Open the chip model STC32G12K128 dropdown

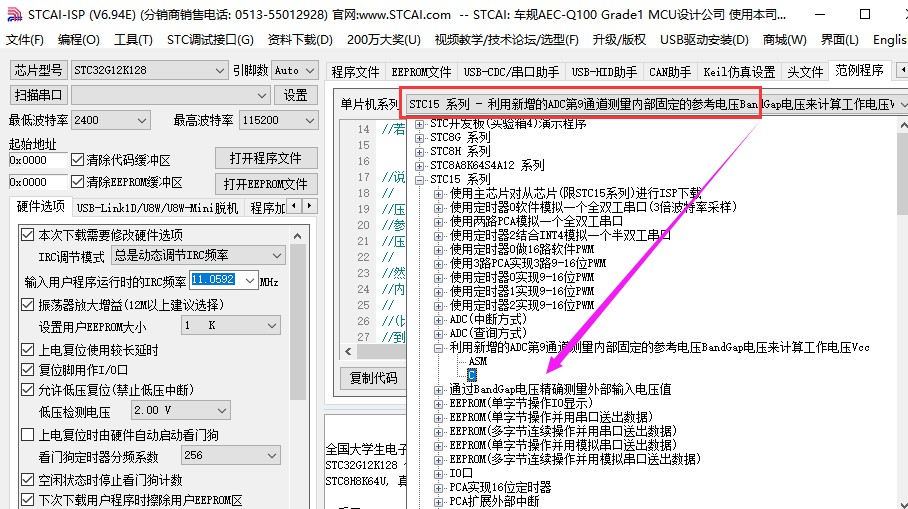219,70
